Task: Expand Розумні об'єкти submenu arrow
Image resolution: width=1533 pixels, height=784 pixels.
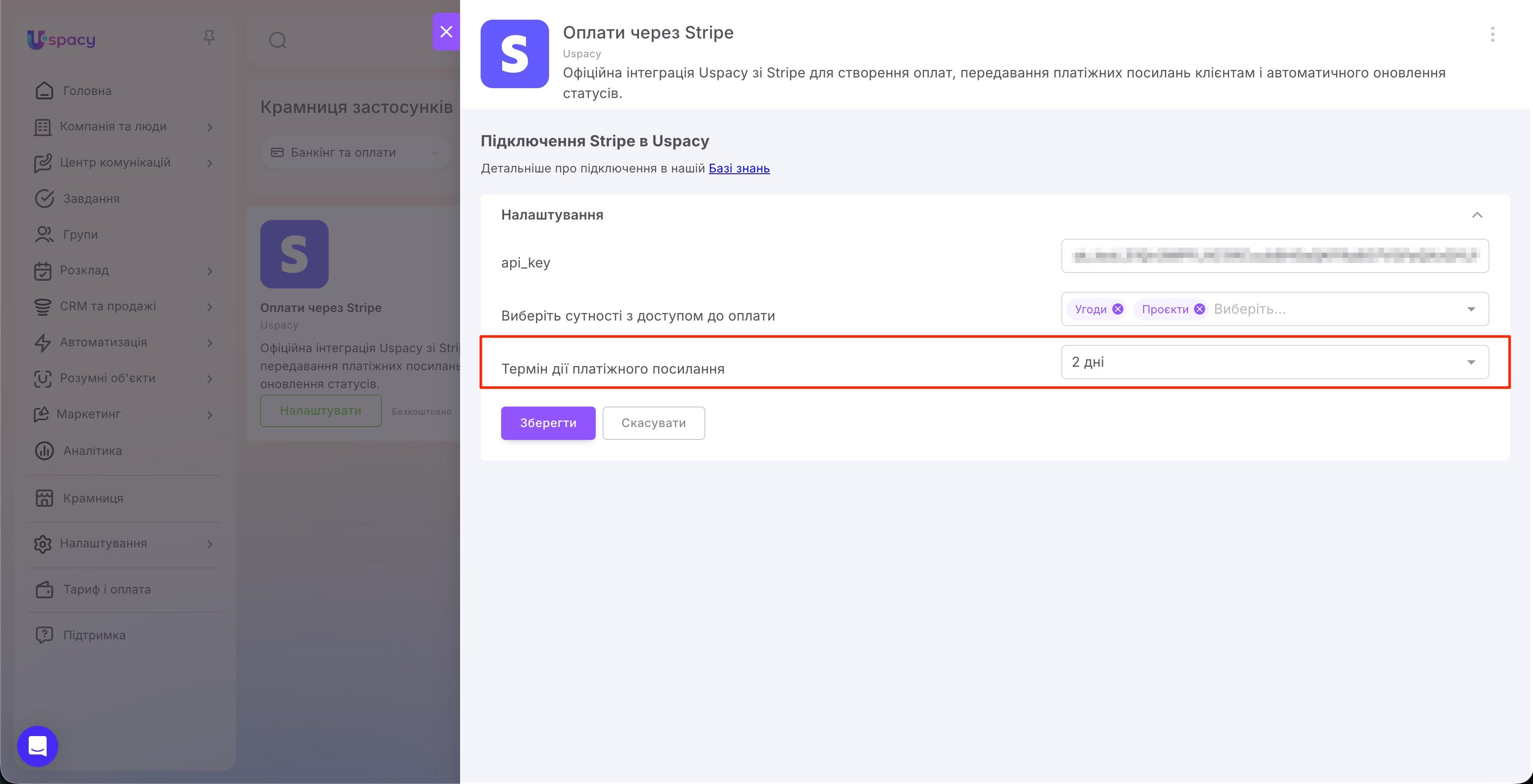Action: [209, 379]
